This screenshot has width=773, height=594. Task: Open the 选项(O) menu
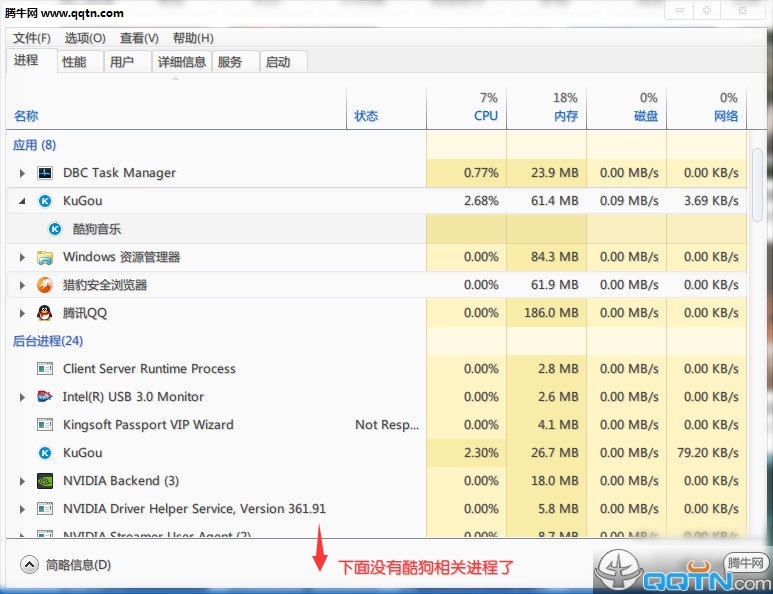(85, 38)
